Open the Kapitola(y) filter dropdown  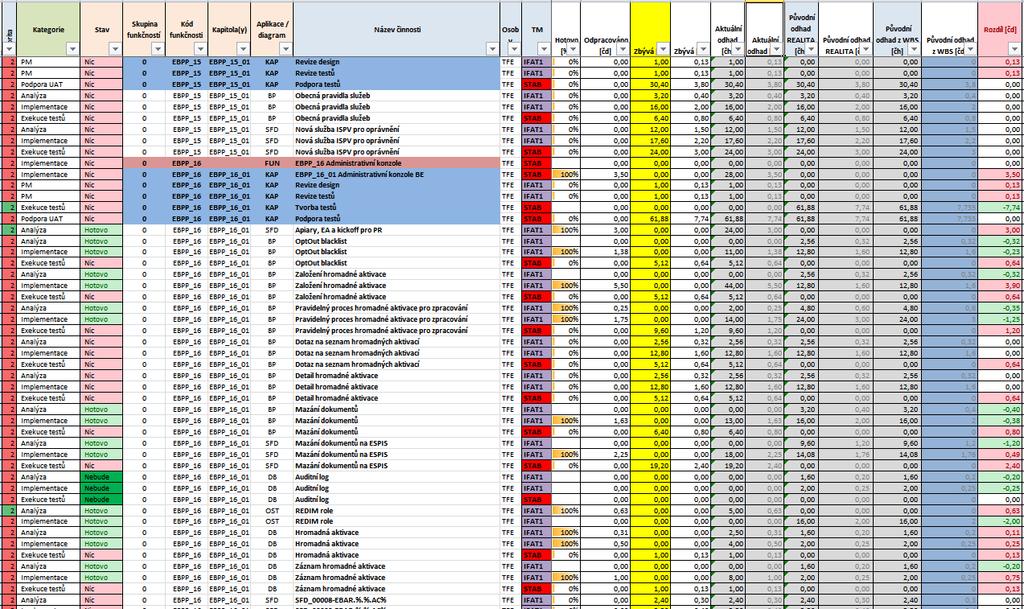[243, 49]
